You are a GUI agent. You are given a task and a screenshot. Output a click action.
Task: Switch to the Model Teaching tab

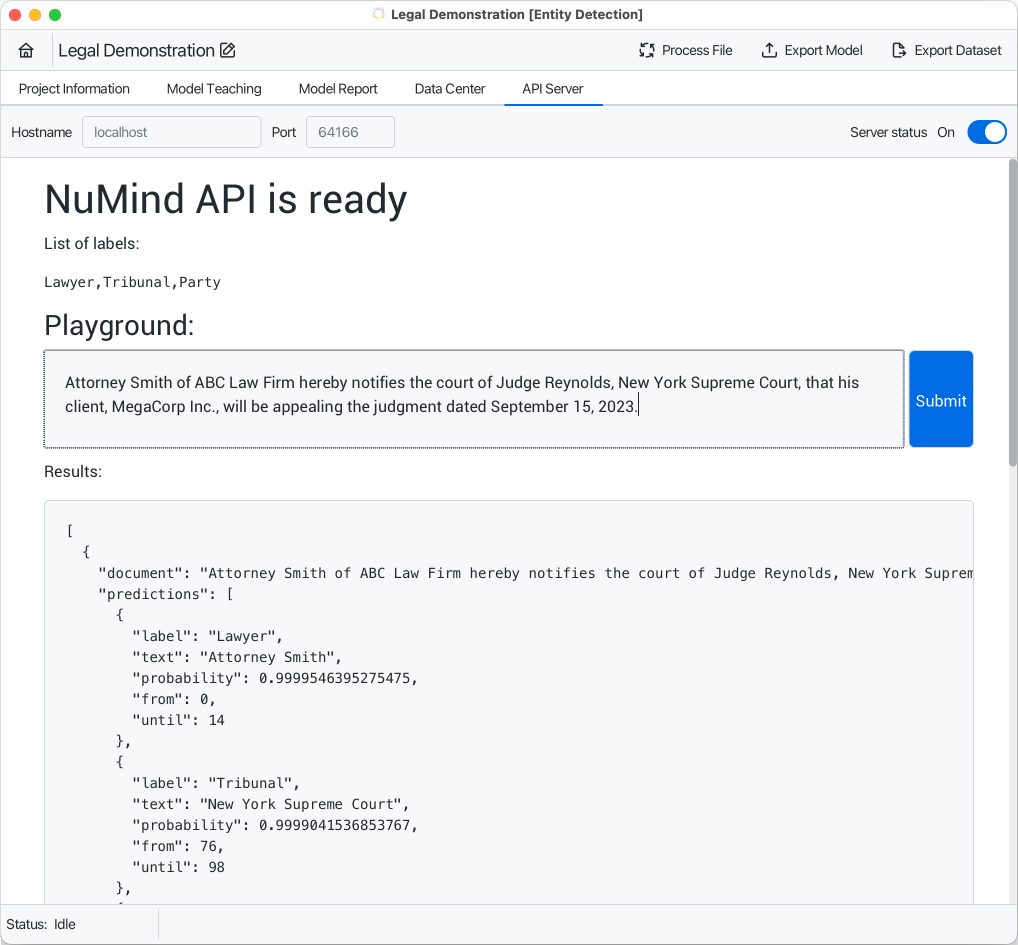click(x=214, y=89)
